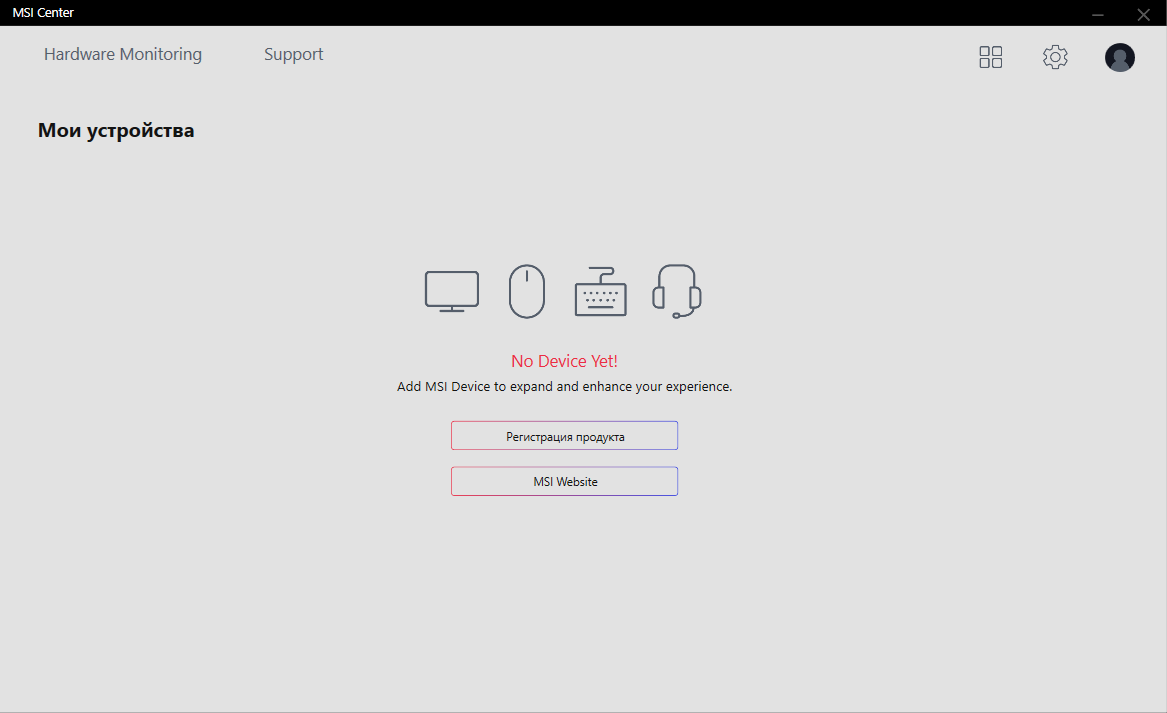
Task: Click the Мои устройства heading
Action: pos(116,131)
